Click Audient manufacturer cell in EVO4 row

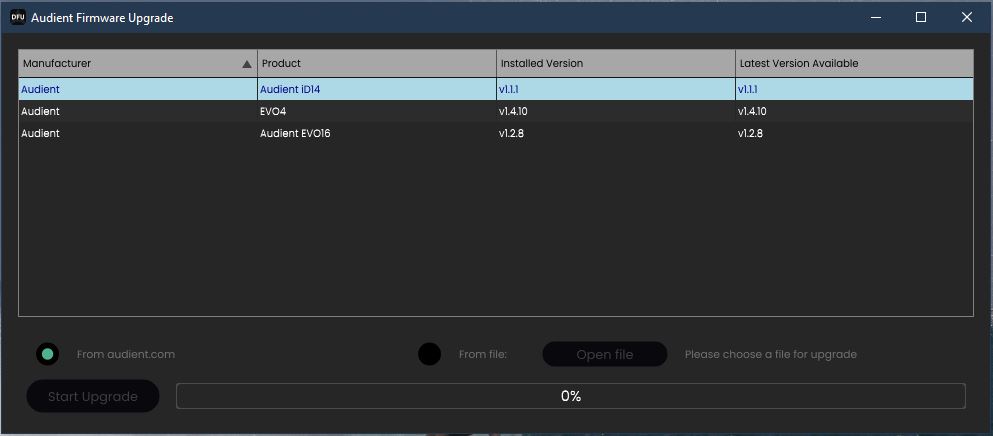138,112
